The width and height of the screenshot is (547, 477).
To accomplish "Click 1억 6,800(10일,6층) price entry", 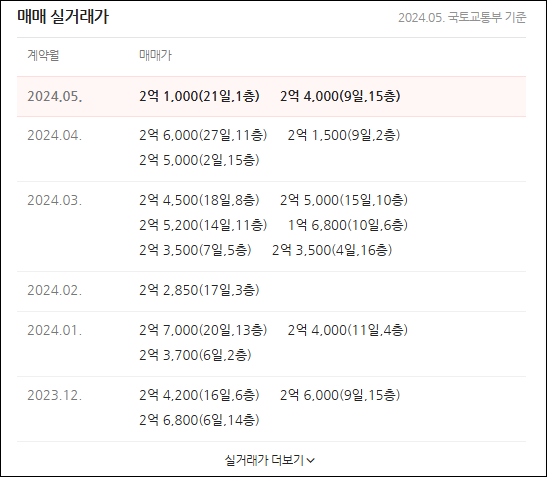I will [x=347, y=225].
